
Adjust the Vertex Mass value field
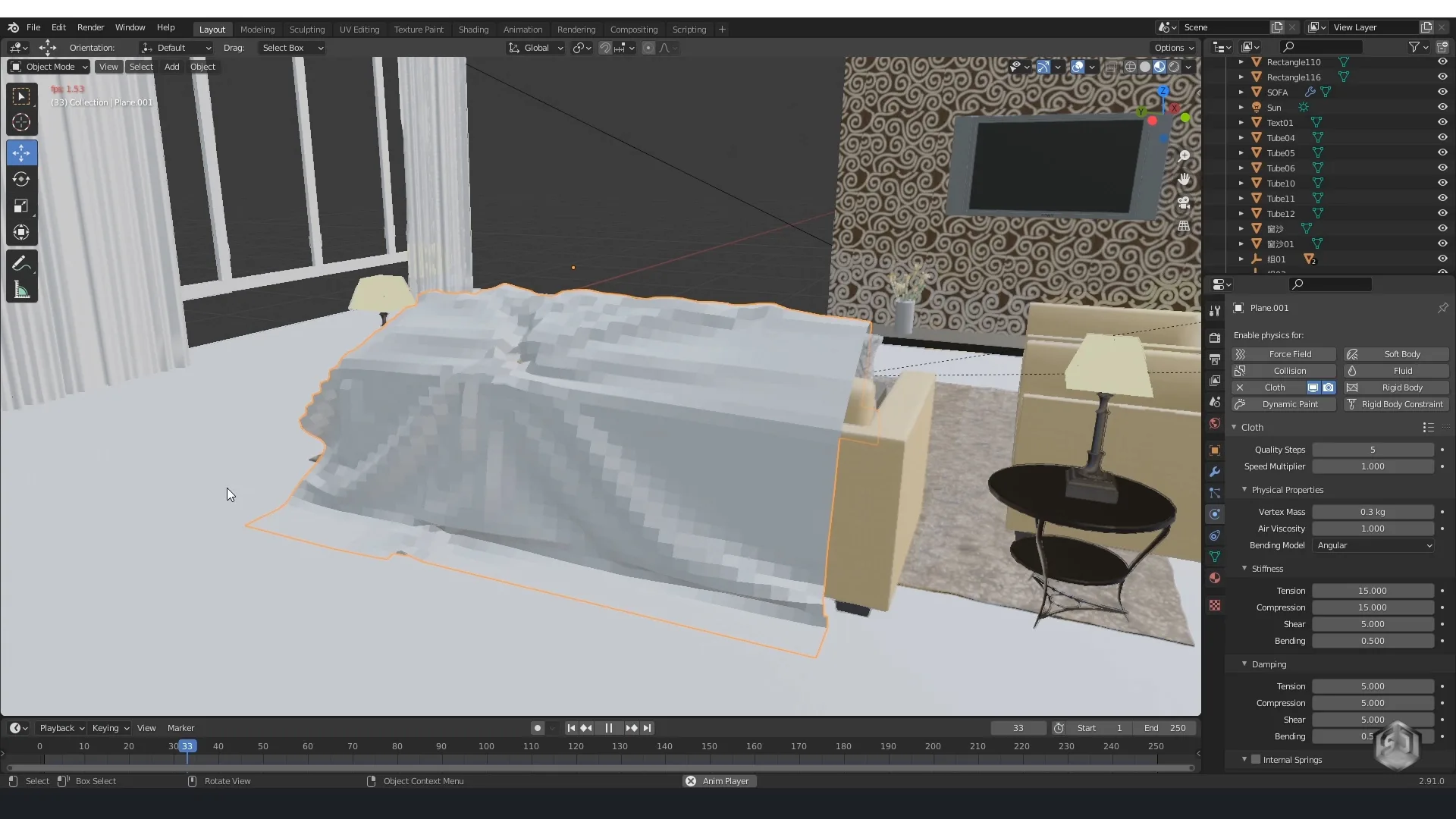(x=1373, y=512)
